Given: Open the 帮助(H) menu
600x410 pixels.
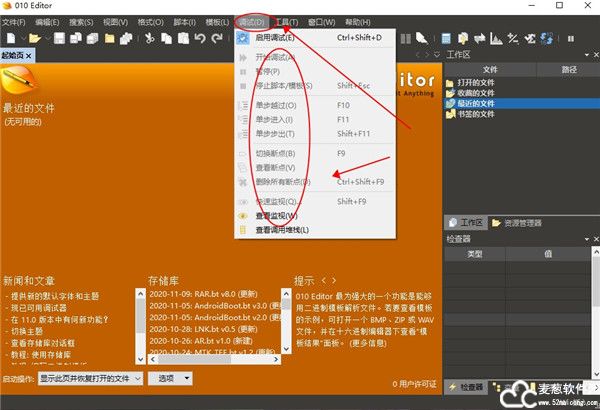Looking at the screenshot, I should (x=357, y=22).
